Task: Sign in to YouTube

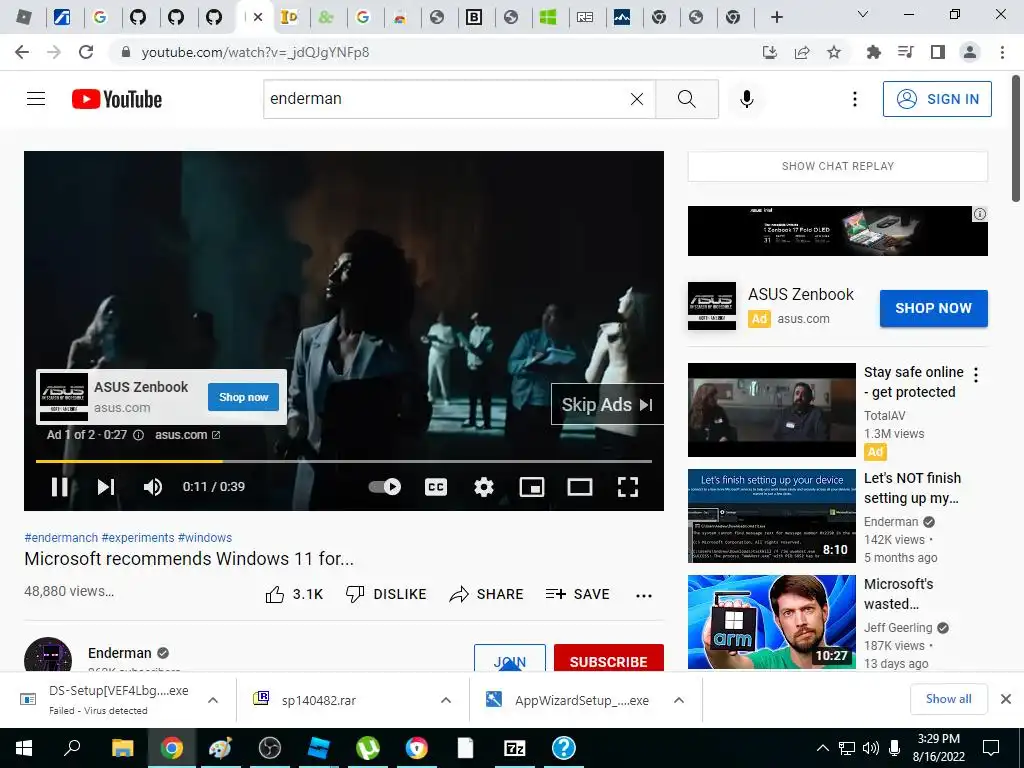Action: click(937, 99)
